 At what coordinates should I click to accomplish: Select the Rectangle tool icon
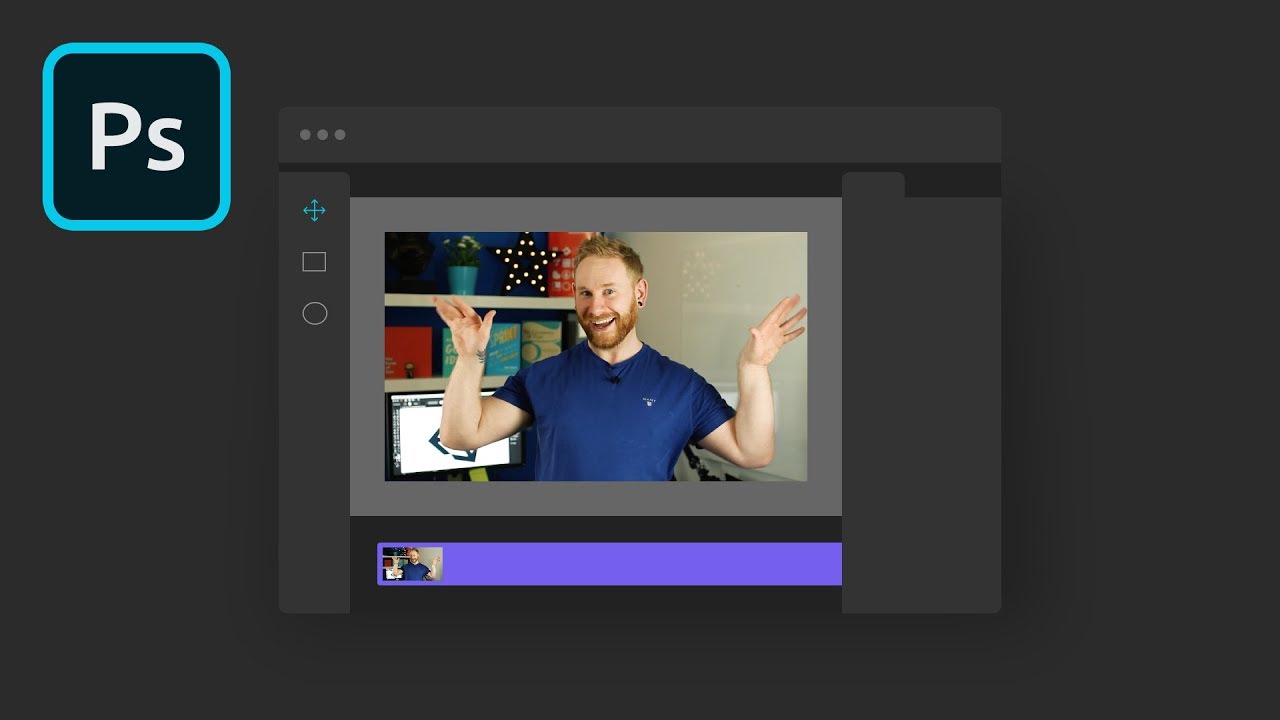point(314,262)
